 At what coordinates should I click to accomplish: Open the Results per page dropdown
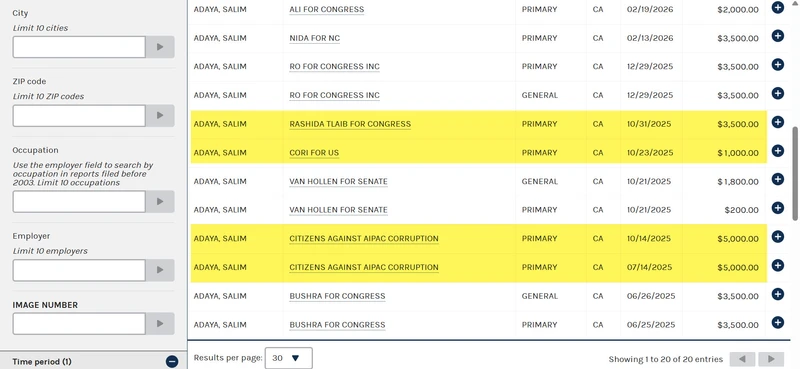pos(289,358)
